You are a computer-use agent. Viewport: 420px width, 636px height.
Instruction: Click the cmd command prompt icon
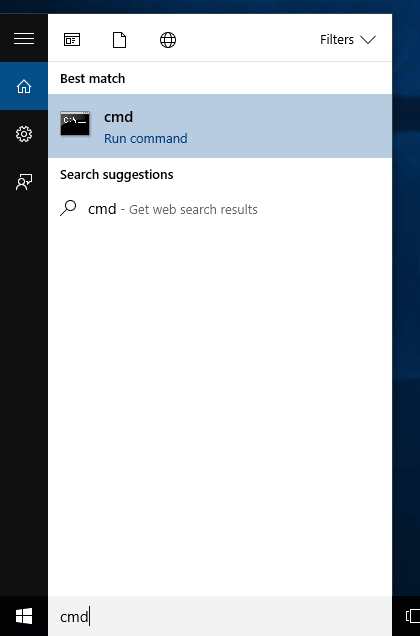click(x=75, y=123)
